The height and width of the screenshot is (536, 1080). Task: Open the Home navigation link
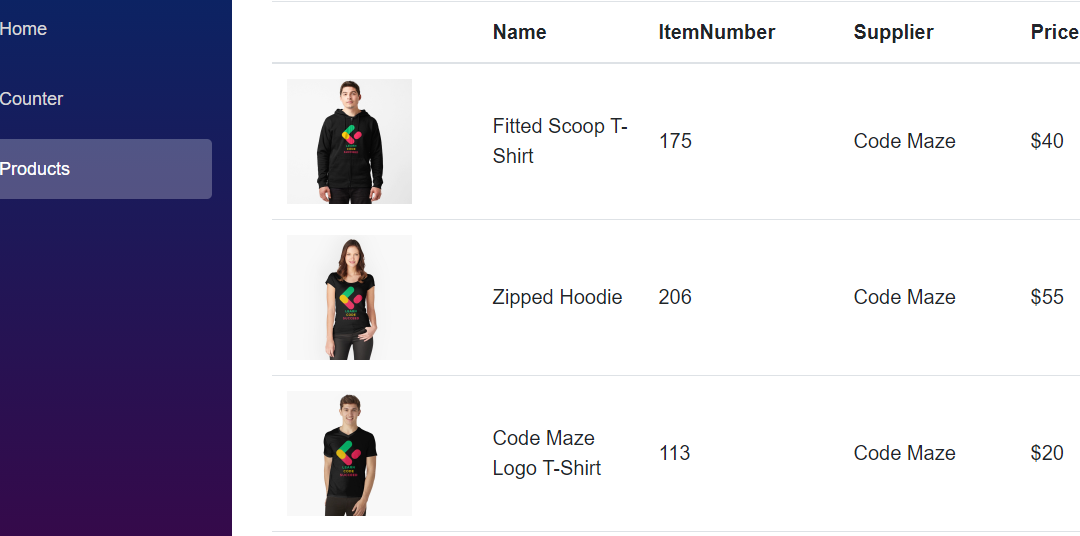pos(24,29)
